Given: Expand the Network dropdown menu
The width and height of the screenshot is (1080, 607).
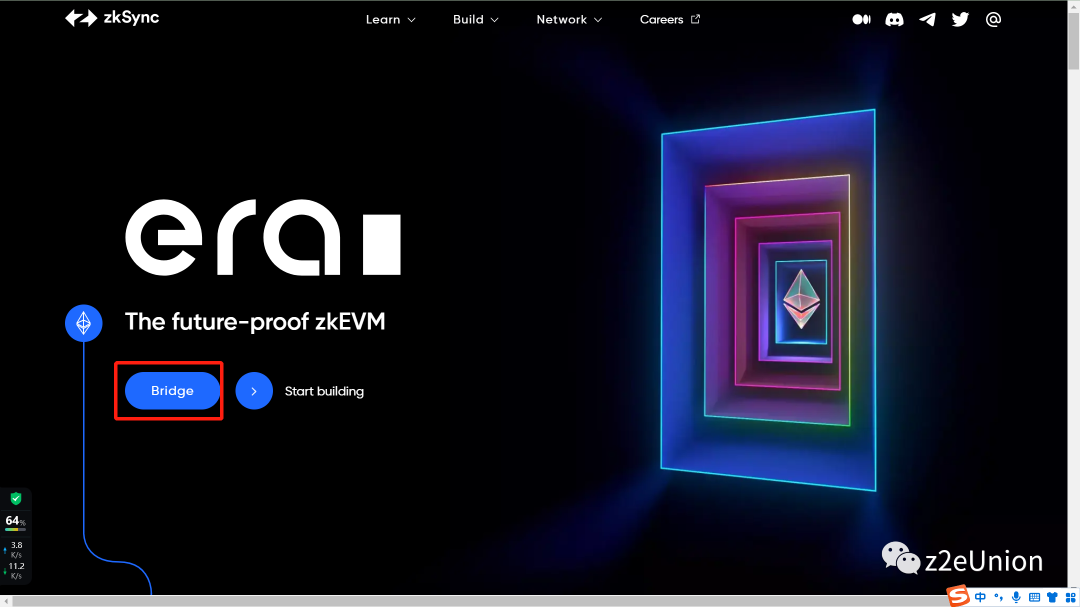Looking at the screenshot, I should tap(569, 19).
